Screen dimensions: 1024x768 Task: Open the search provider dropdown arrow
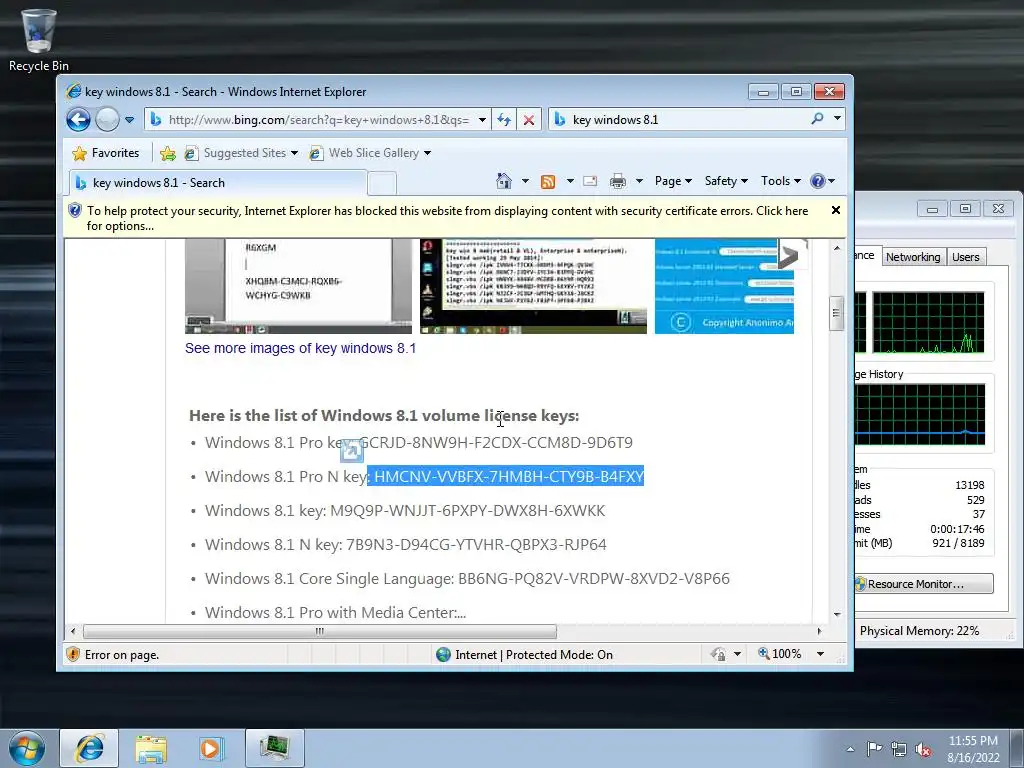pos(837,119)
